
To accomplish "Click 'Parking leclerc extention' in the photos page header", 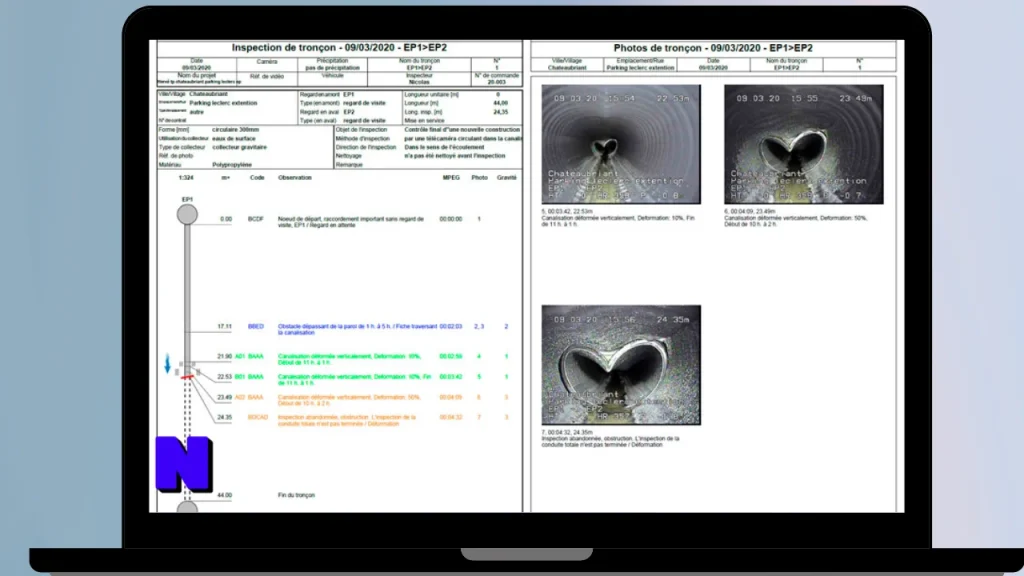I will pos(640,68).
